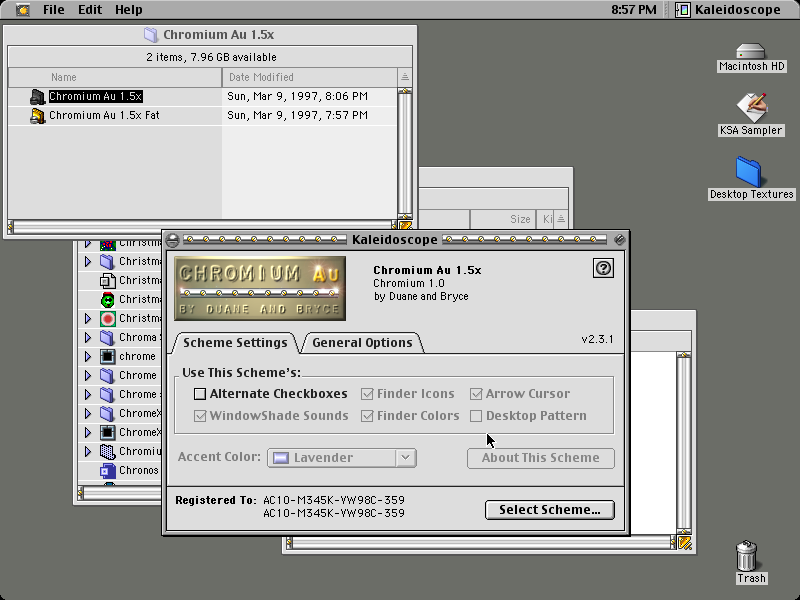Viewport: 800px width, 600px height.
Task: Expand the lowercase chrome item
Action: pos(88,357)
